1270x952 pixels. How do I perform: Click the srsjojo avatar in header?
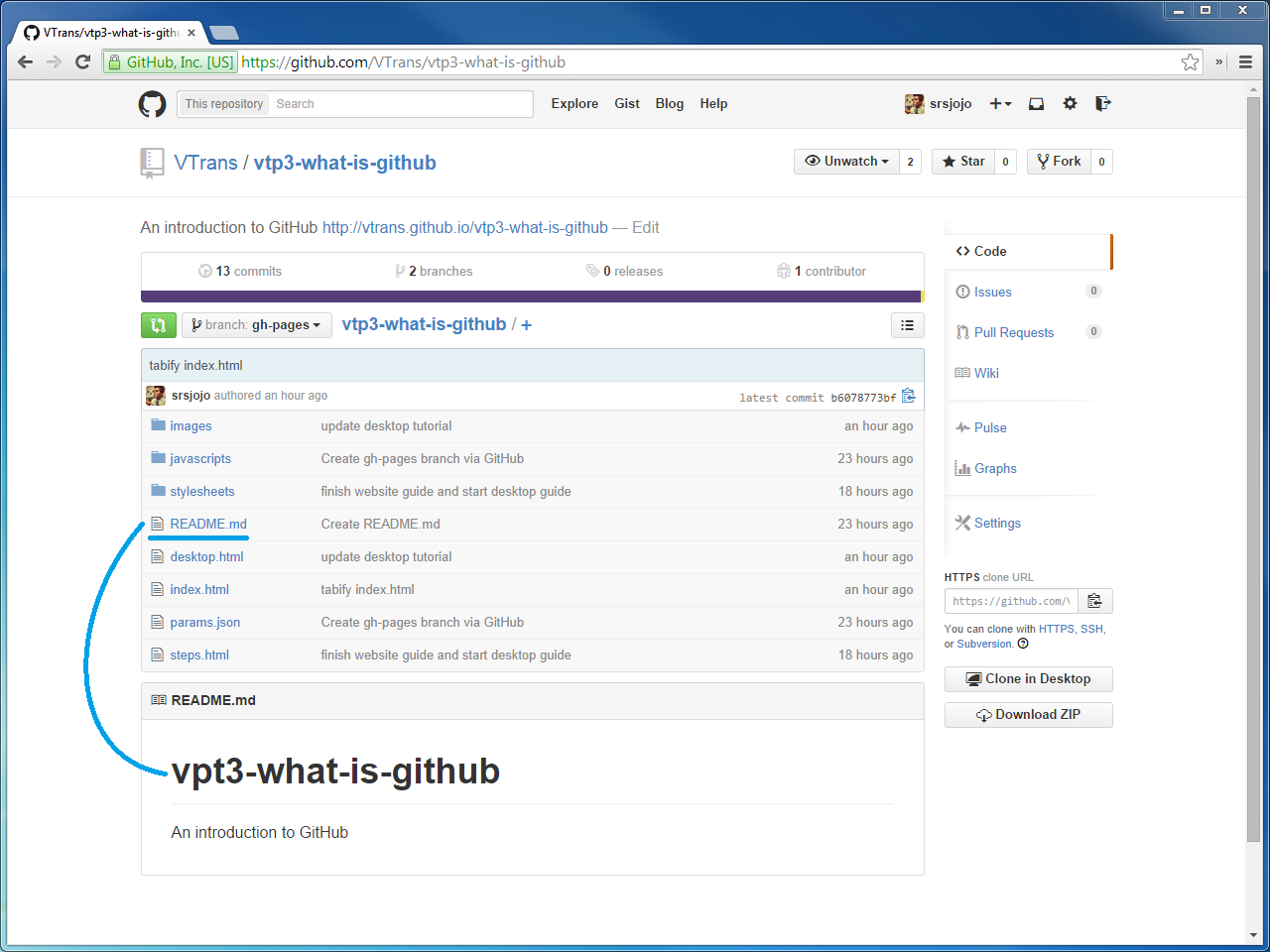(914, 103)
